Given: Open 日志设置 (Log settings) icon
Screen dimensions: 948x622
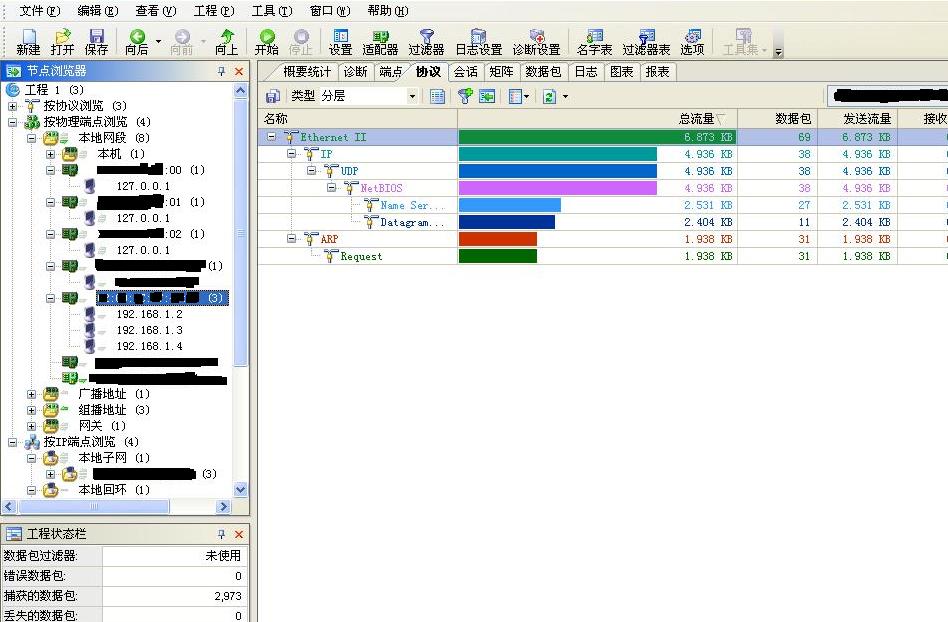Looking at the screenshot, I should [x=478, y=41].
